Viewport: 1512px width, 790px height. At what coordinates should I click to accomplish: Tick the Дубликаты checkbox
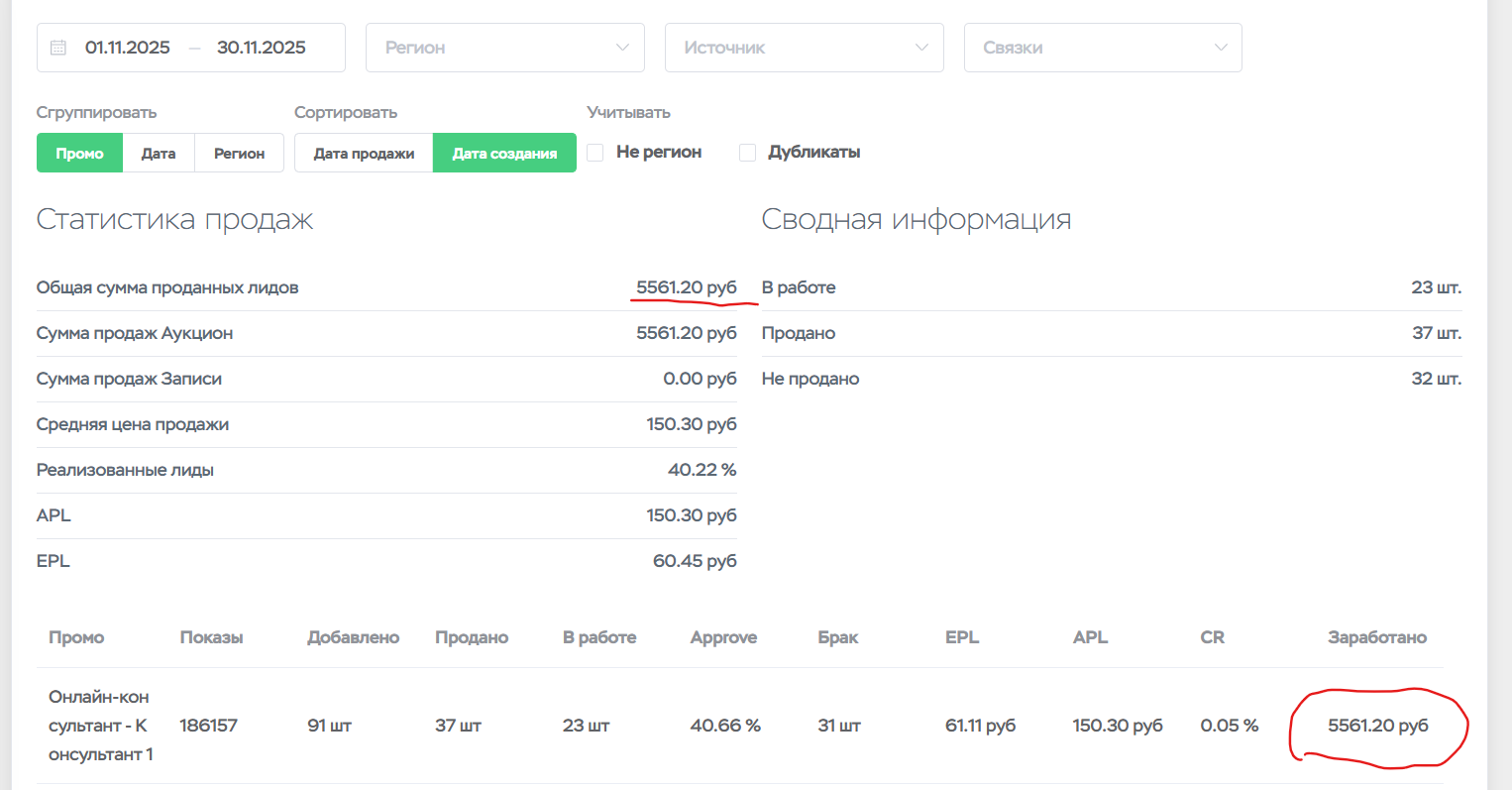tap(748, 153)
